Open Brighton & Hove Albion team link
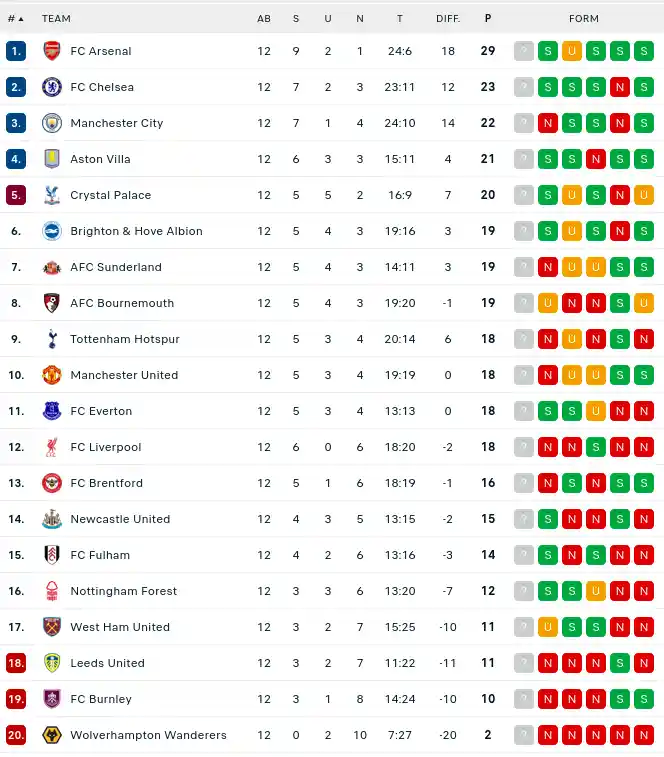This screenshot has height=757, width=664. pos(136,231)
